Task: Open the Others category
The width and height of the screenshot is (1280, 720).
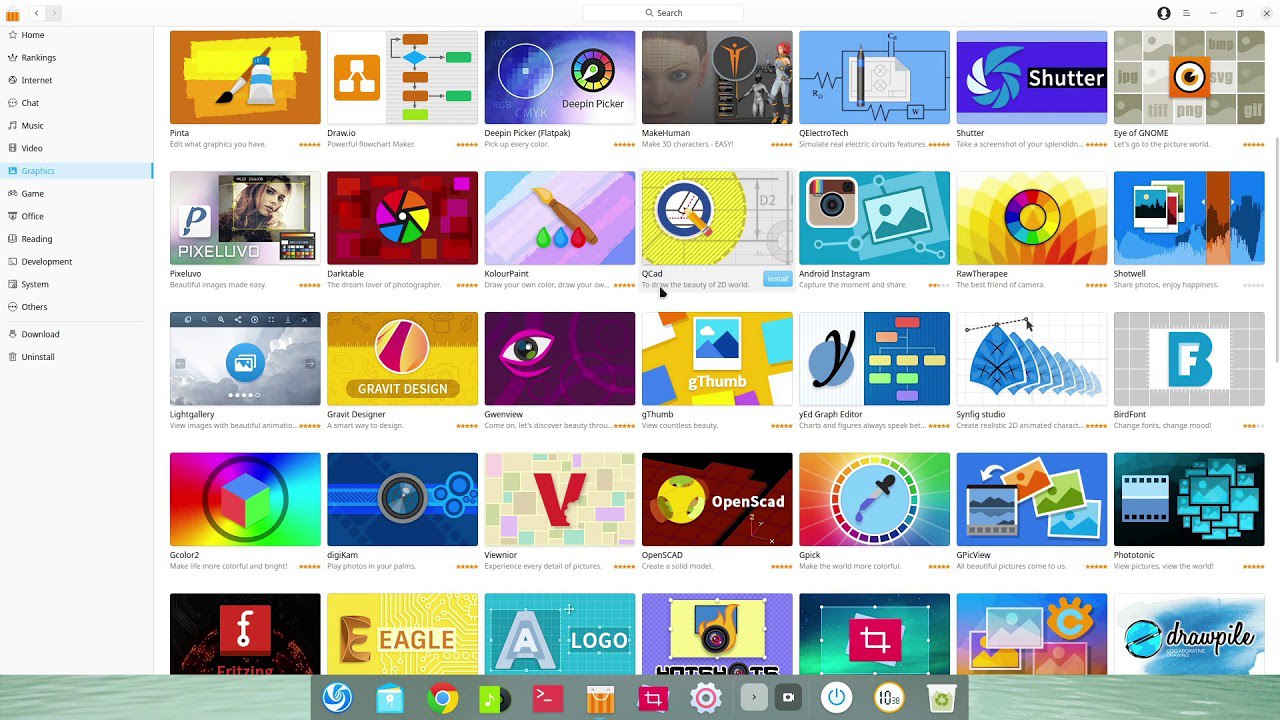Action: (76, 307)
